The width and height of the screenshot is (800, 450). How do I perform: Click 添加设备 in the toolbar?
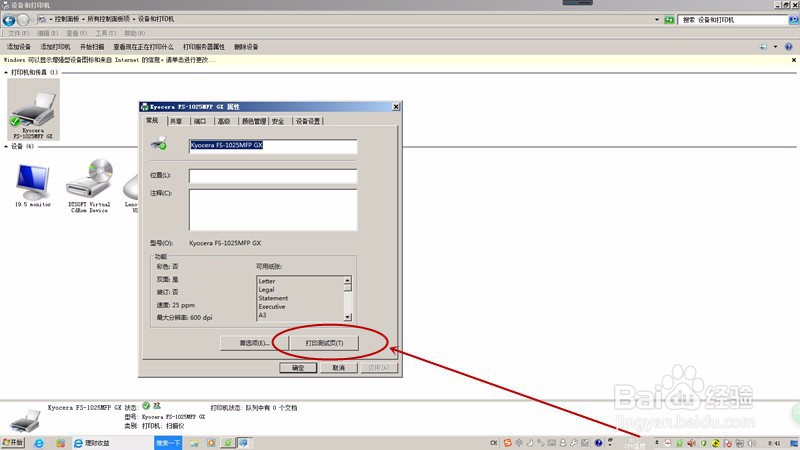tap(19, 47)
